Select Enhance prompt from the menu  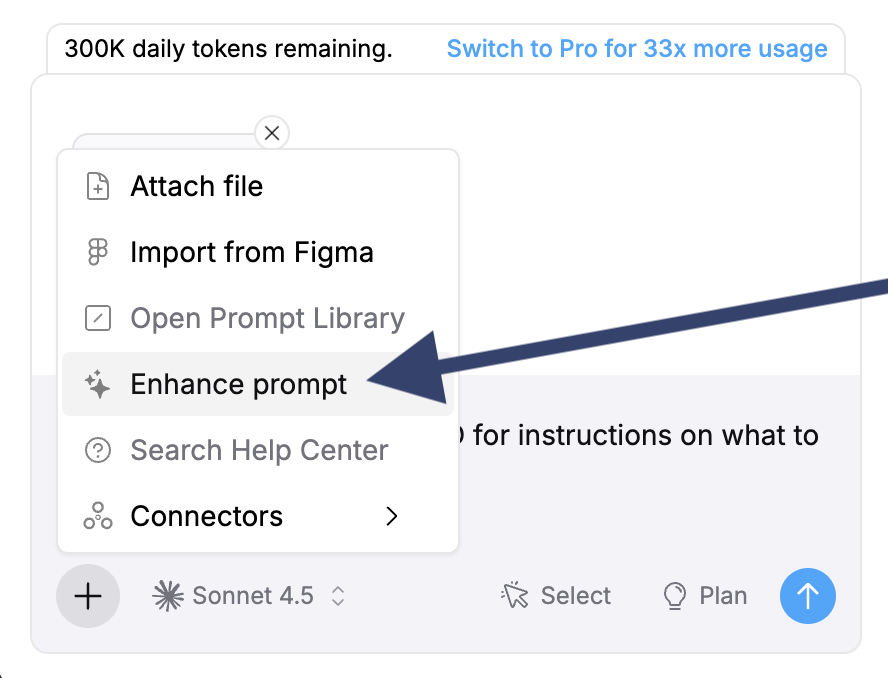[x=238, y=384]
